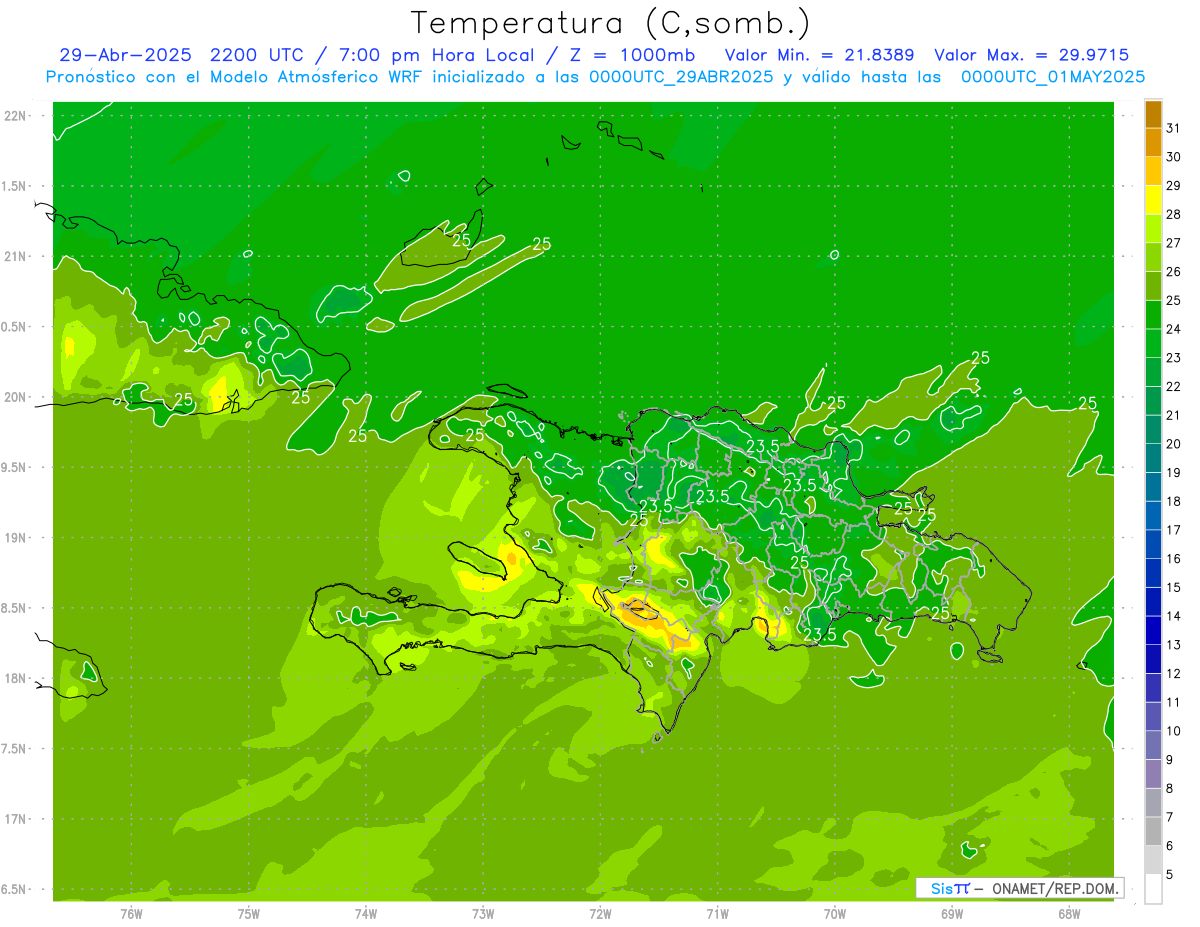Click 'Valor Min. = 21.8389' value
This screenshot has width=1200, height=927.
point(820,55)
